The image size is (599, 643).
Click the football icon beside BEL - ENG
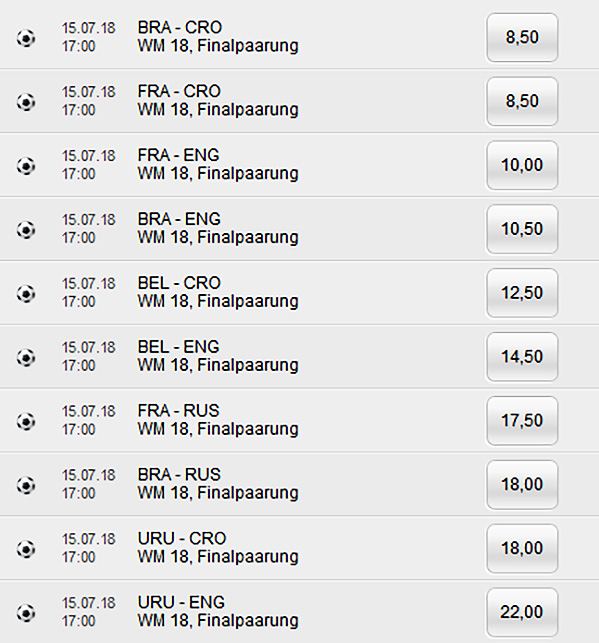click(26, 358)
